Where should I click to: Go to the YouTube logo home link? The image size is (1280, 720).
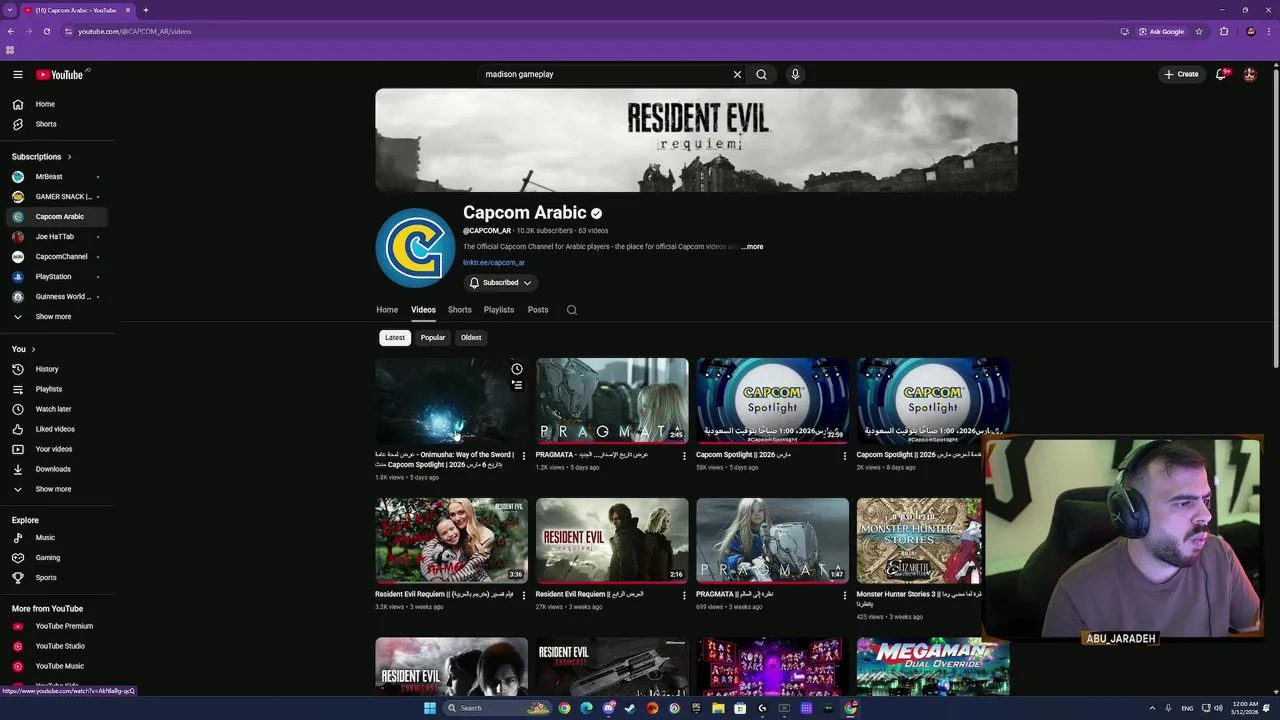click(x=61, y=74)
